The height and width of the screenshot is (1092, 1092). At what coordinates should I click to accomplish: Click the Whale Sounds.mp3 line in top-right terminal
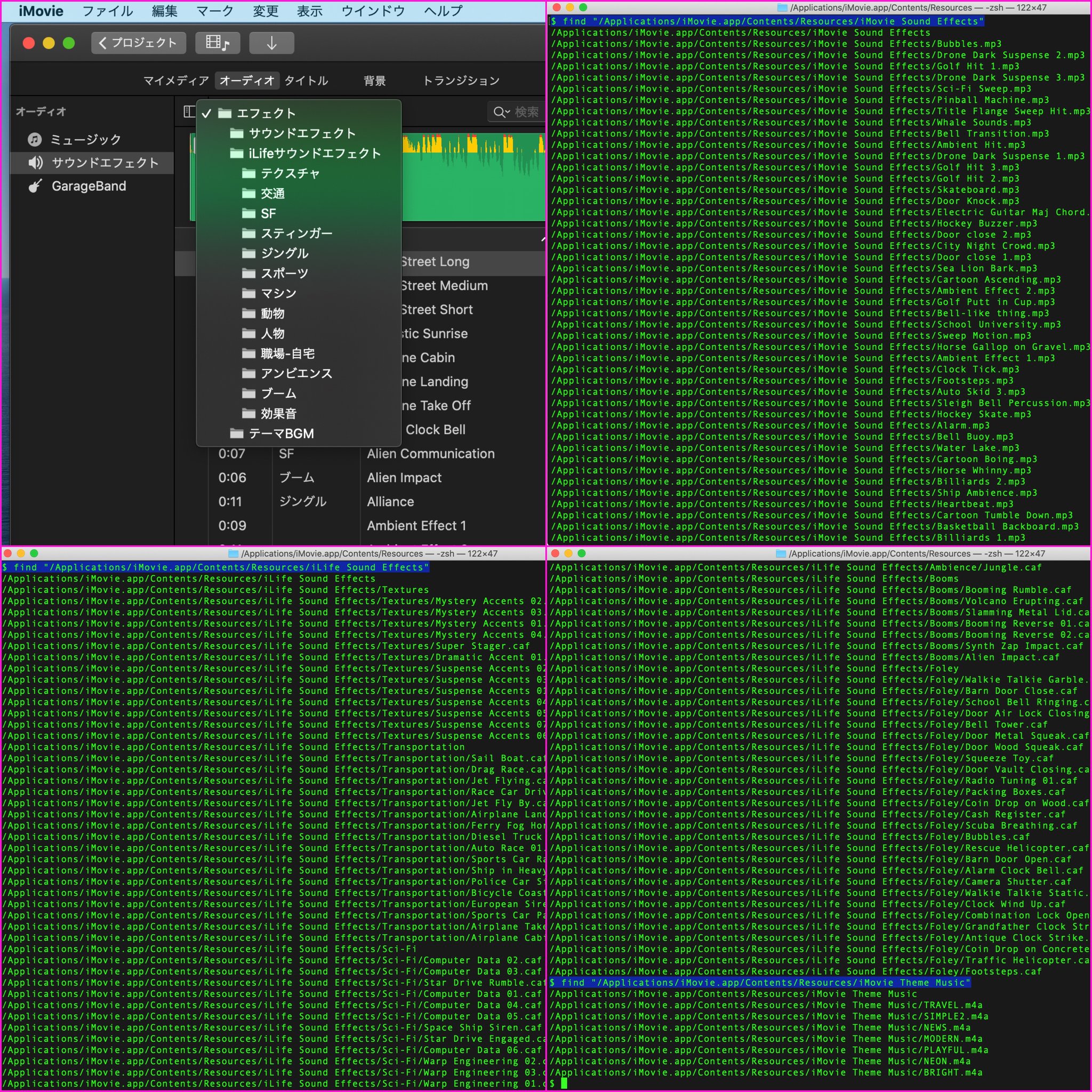coord(791,123)
